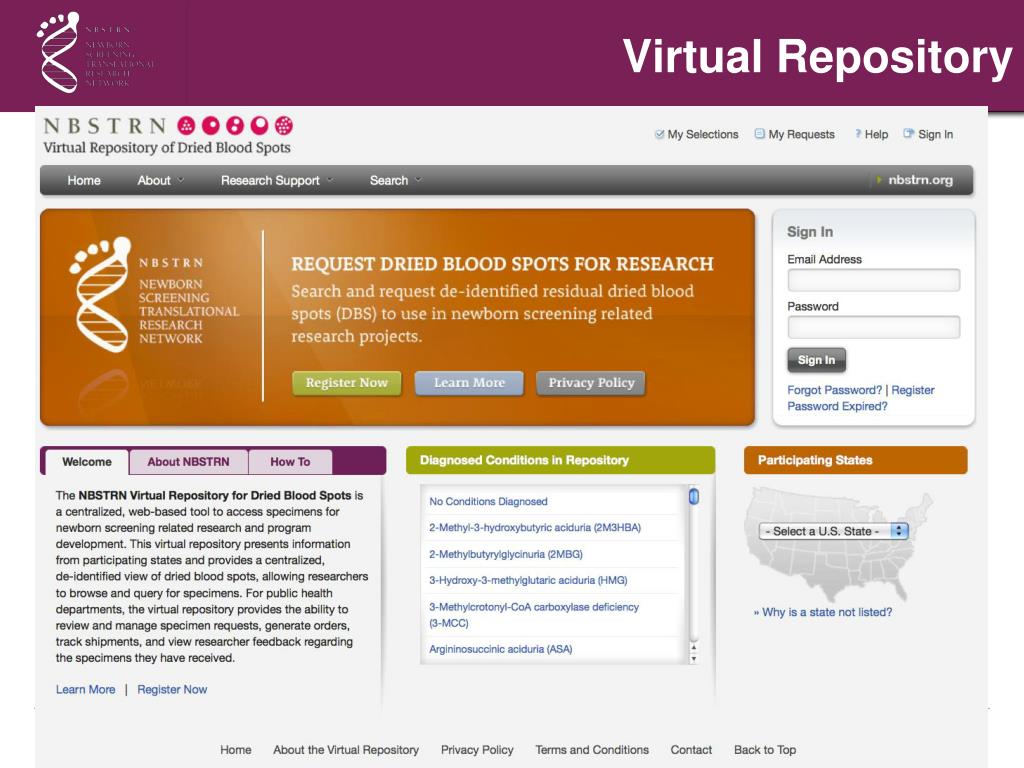Click footer Back to Top link
Screen dimensions: 1024x768
click(x=765, y=750)
